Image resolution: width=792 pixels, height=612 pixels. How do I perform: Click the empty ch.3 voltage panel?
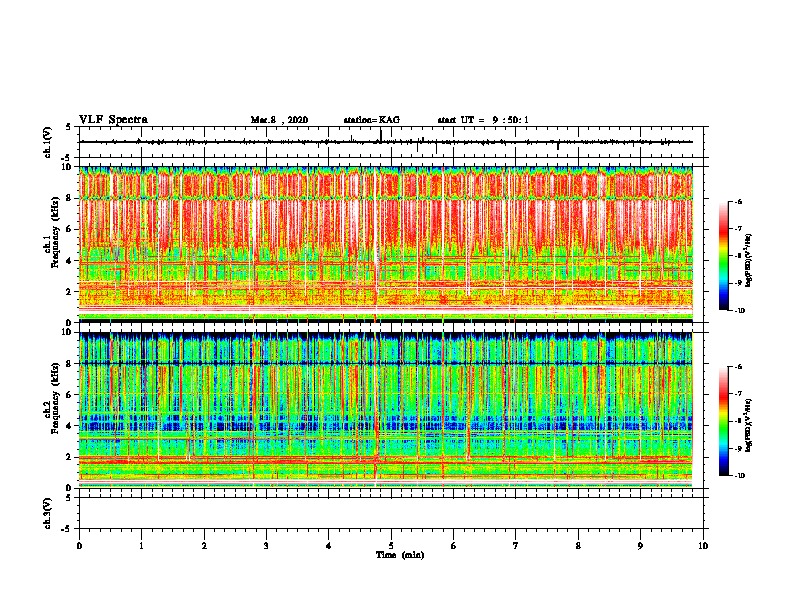coord(393,513)
